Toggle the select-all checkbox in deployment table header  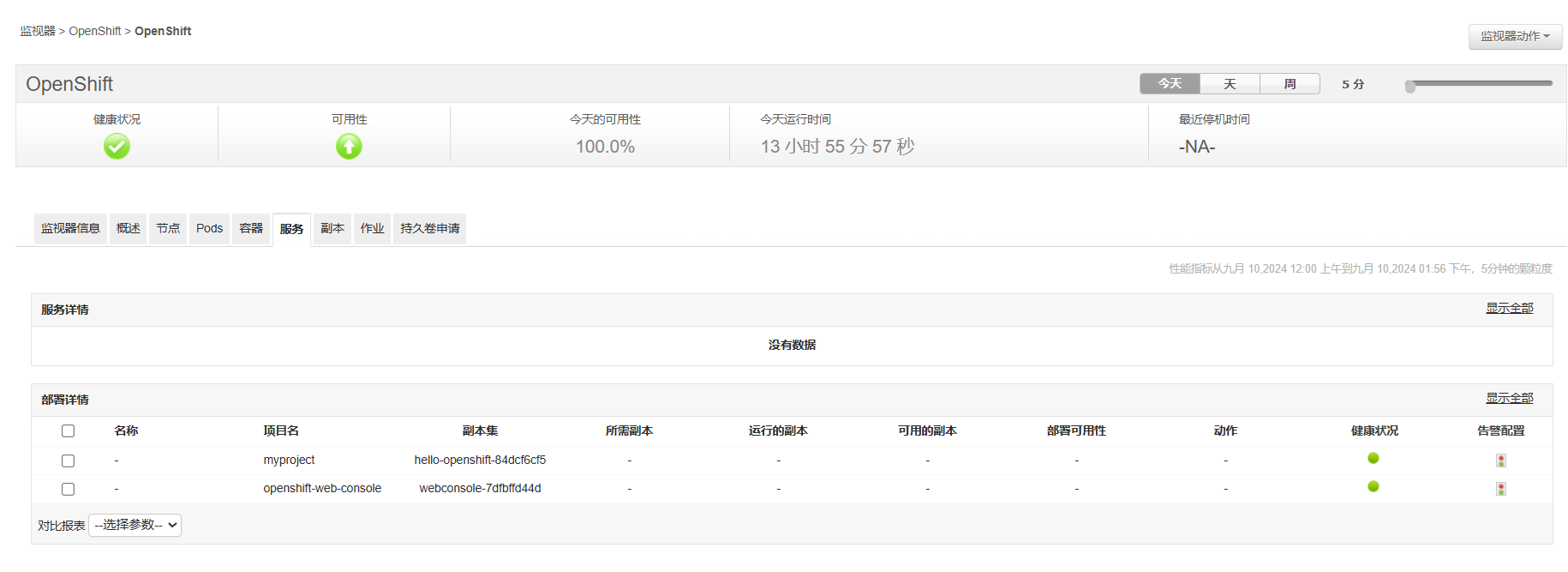(69, 431)
